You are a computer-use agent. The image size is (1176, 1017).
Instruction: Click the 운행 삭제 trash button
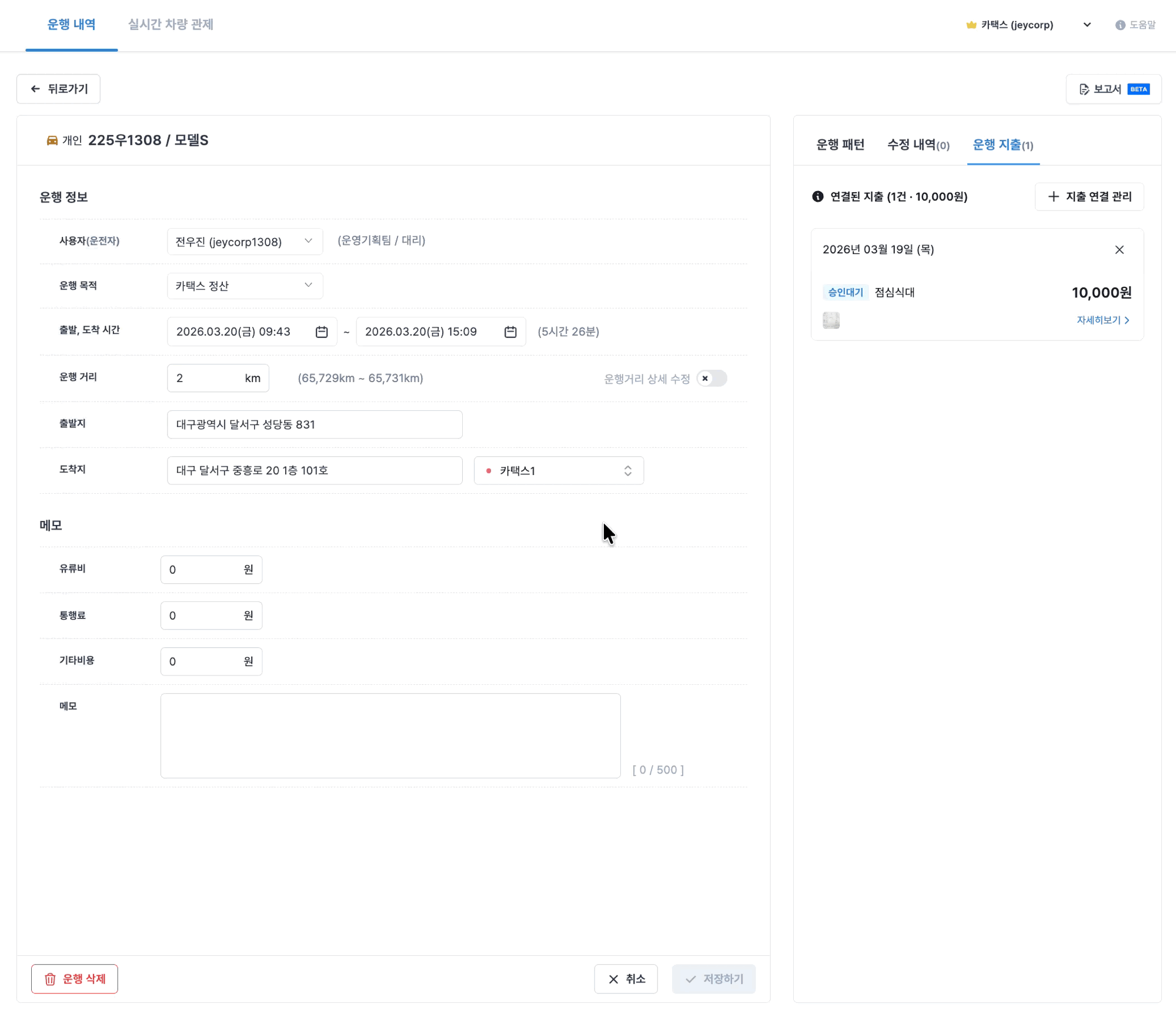tap(75, 979)
